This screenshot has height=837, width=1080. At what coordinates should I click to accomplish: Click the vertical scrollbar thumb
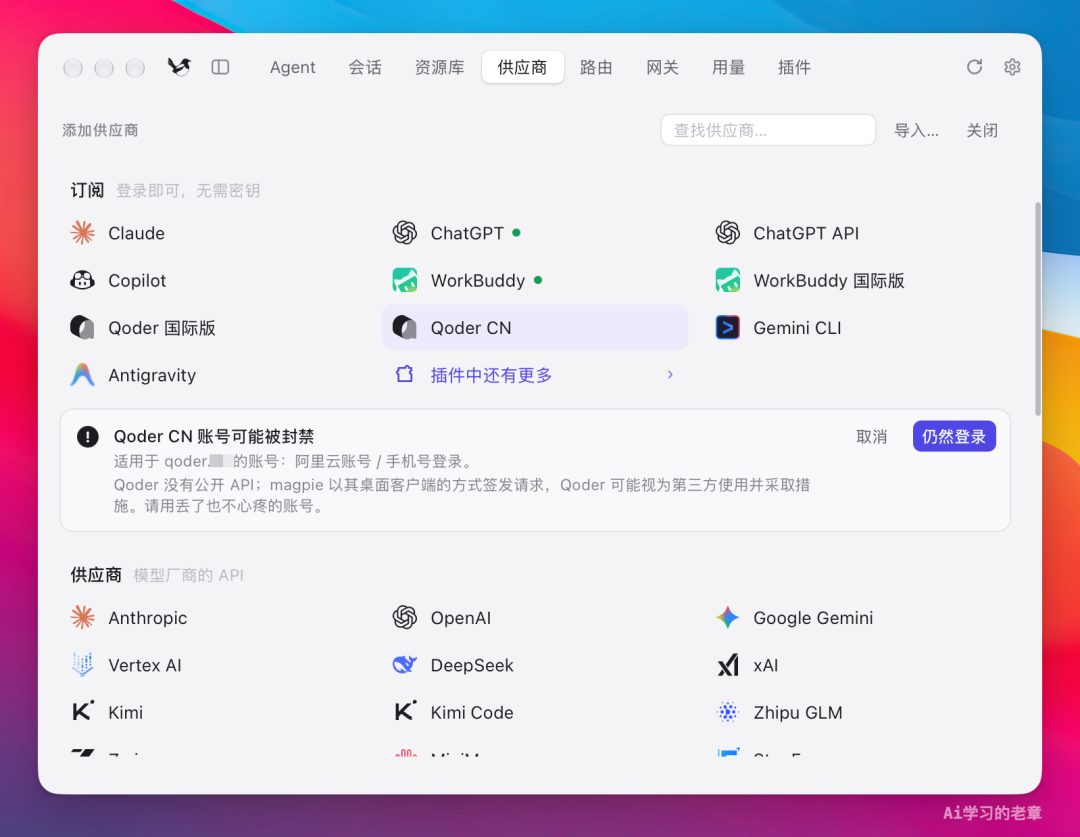coord(1038,309)
